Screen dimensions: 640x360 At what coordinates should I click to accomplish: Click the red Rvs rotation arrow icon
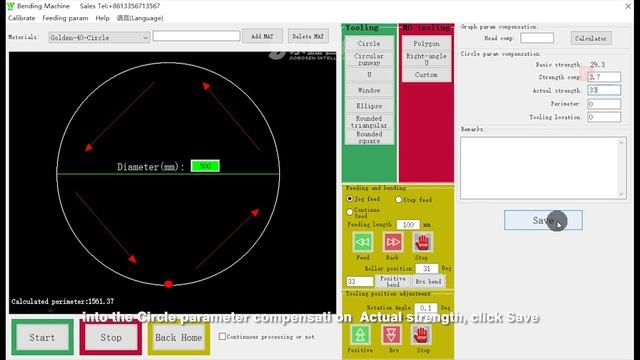(391, 335)
